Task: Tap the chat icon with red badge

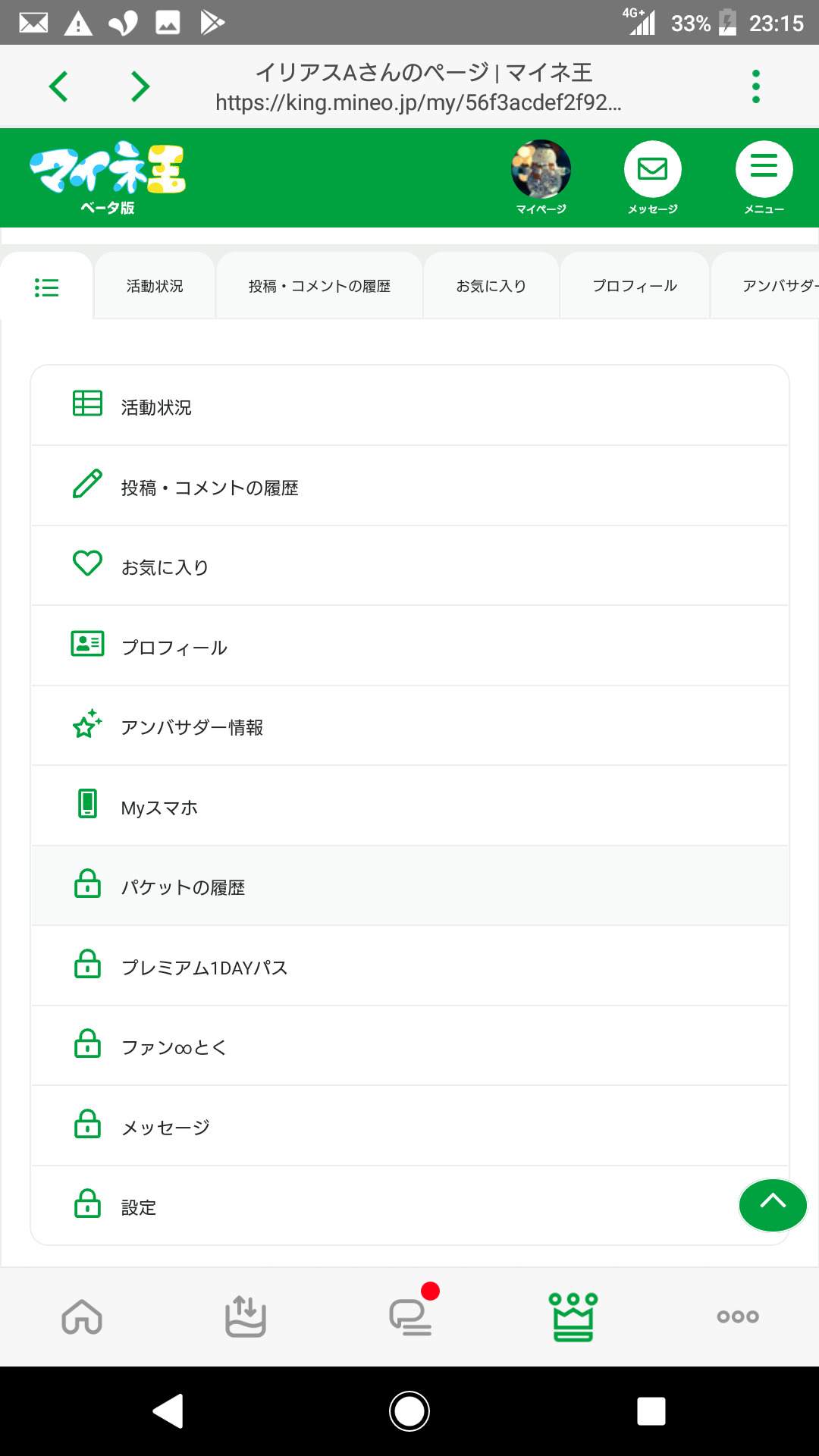Action: coord(410,1316)
